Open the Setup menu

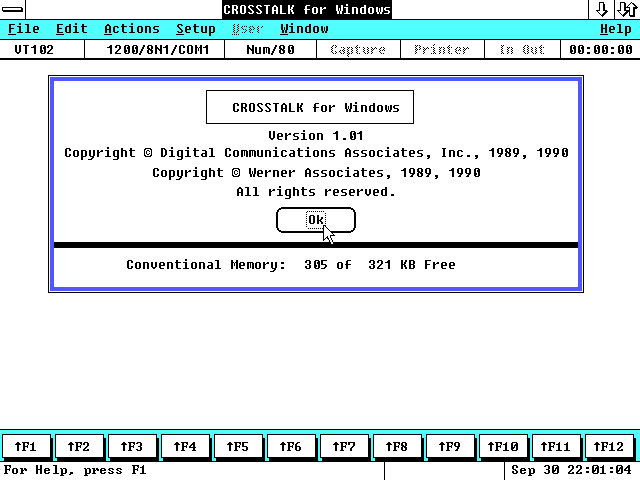(x=196, y=29)
